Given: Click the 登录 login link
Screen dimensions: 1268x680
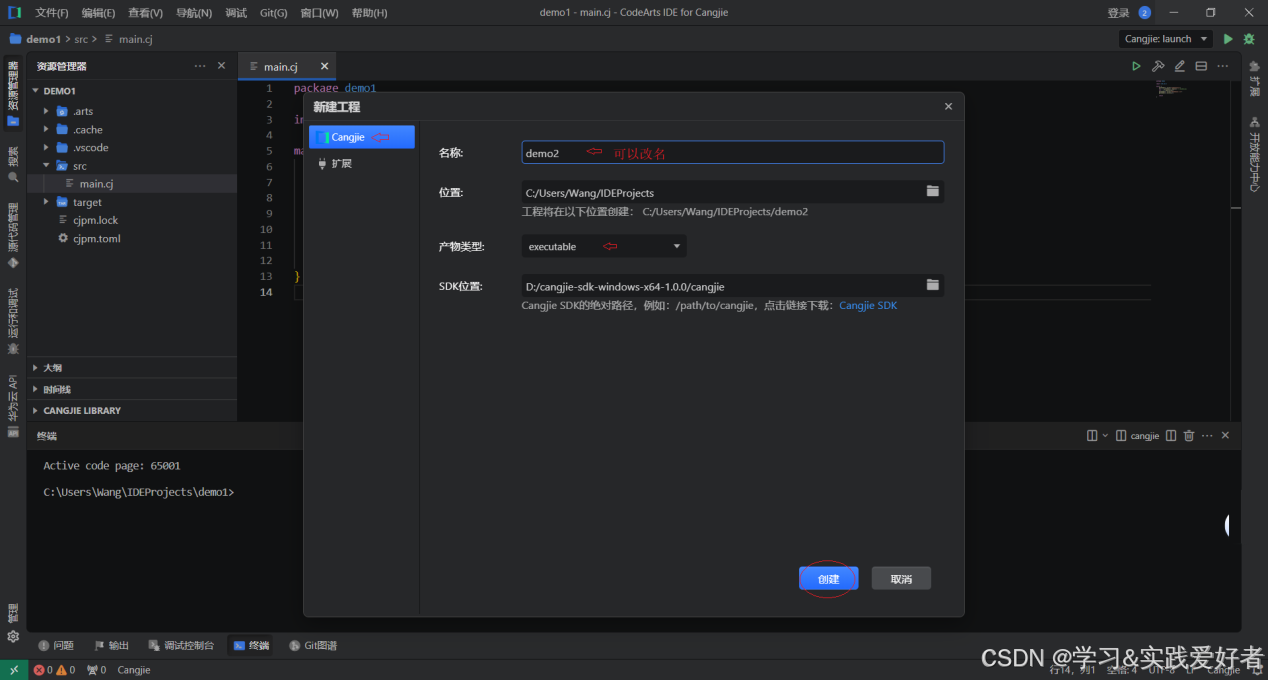Looking at the screenshot, I should point(1118,13).
